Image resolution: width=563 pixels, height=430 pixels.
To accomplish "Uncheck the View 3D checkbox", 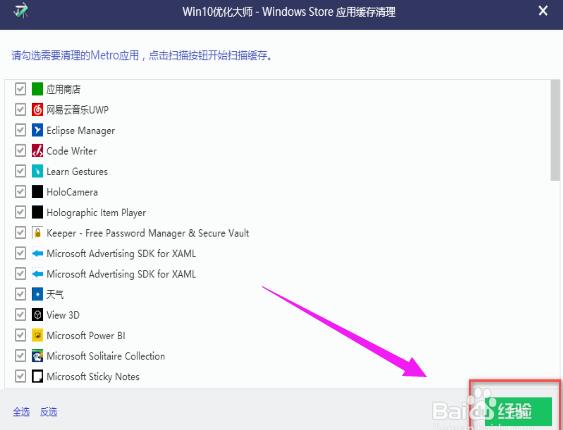I will click(x=20, y=315).
